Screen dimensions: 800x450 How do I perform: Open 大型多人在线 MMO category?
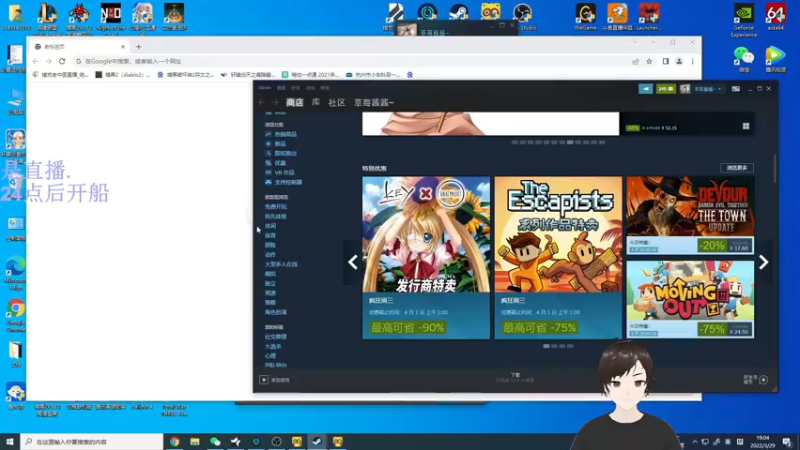(x=281, y=264)
